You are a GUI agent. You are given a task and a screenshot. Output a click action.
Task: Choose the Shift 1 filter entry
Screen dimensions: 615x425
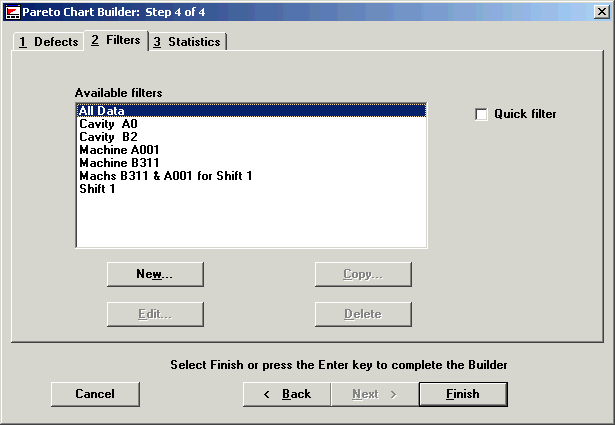pyautogui.click(x=97, y=189)
